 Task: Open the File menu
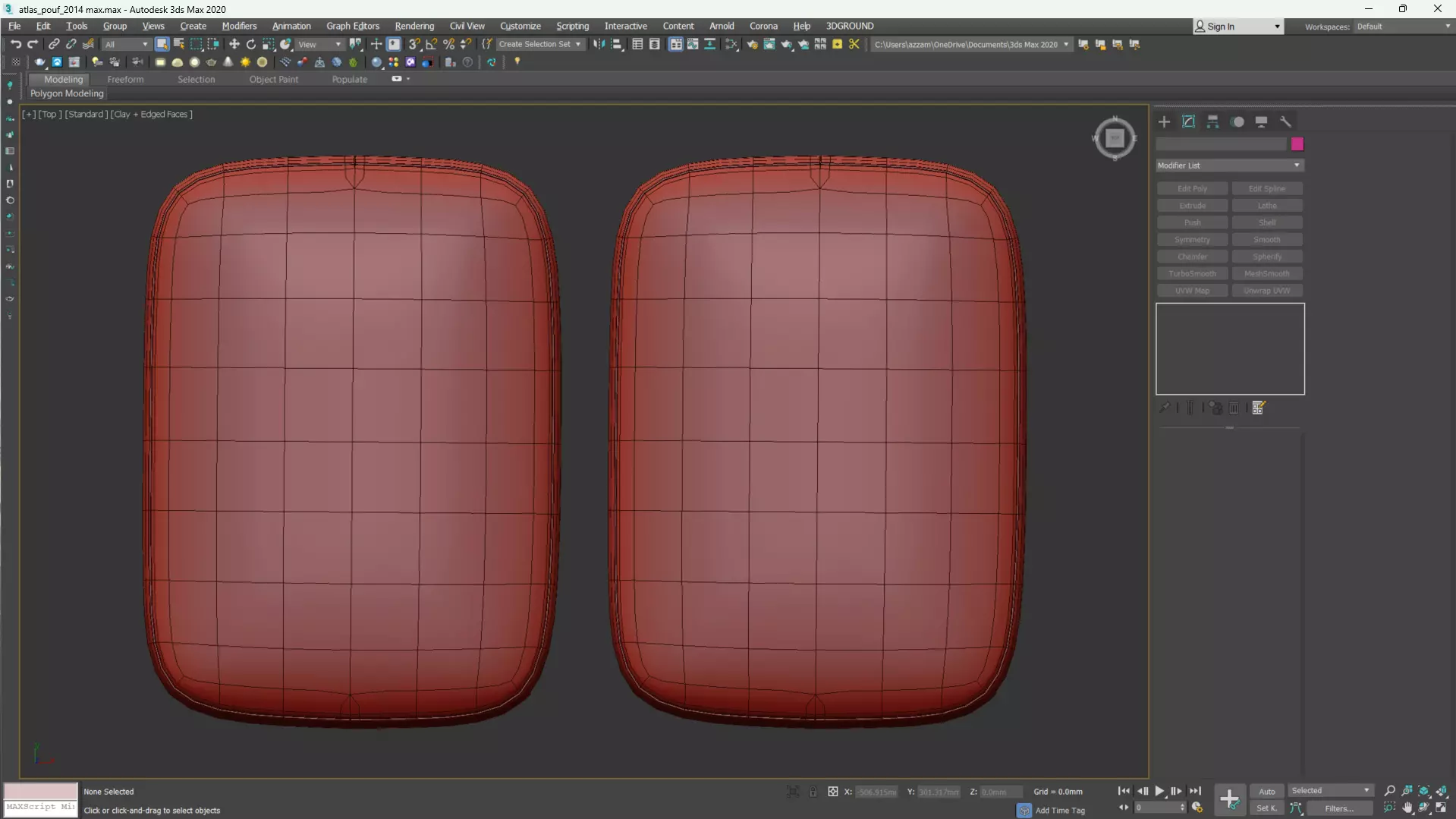click(14, 26)
